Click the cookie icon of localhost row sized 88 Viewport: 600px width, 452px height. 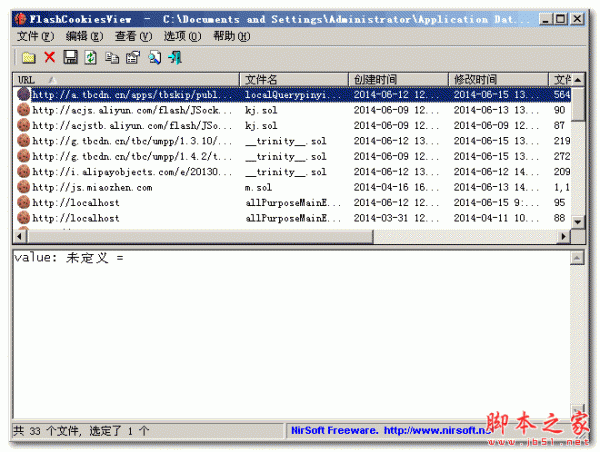point(23,218)
